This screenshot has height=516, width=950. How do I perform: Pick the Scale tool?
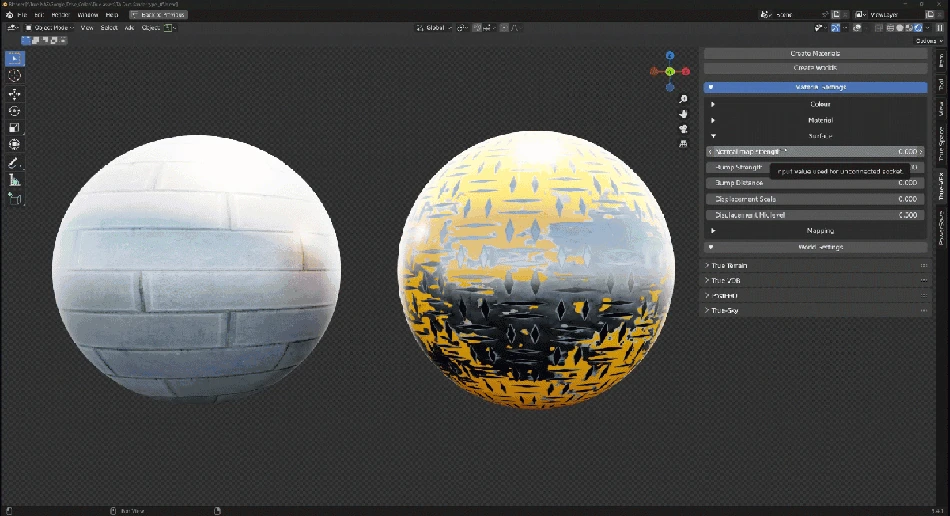pos(15,128)
